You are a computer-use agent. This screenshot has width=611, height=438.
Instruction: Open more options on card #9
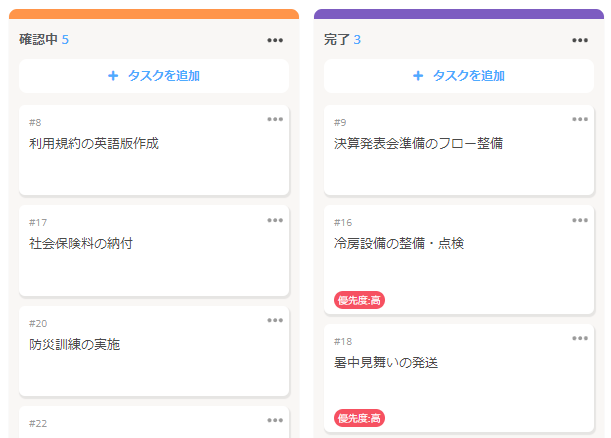580,119
